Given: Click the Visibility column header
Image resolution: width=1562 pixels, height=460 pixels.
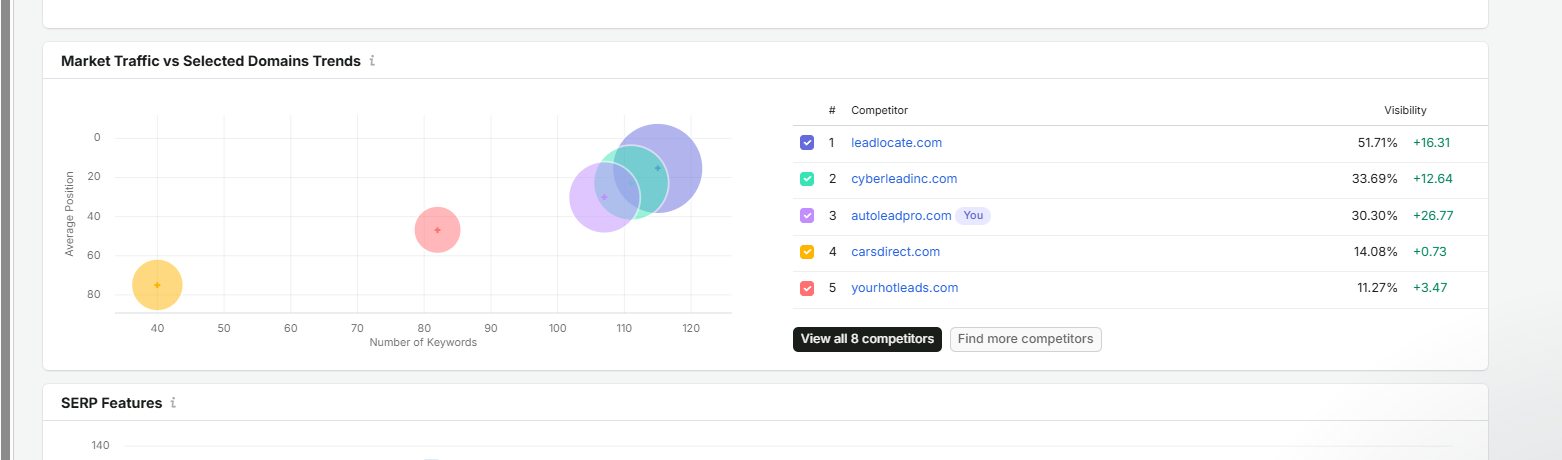Looking at the screenshot, I should pyautogui.click(x=1405, y=110).
